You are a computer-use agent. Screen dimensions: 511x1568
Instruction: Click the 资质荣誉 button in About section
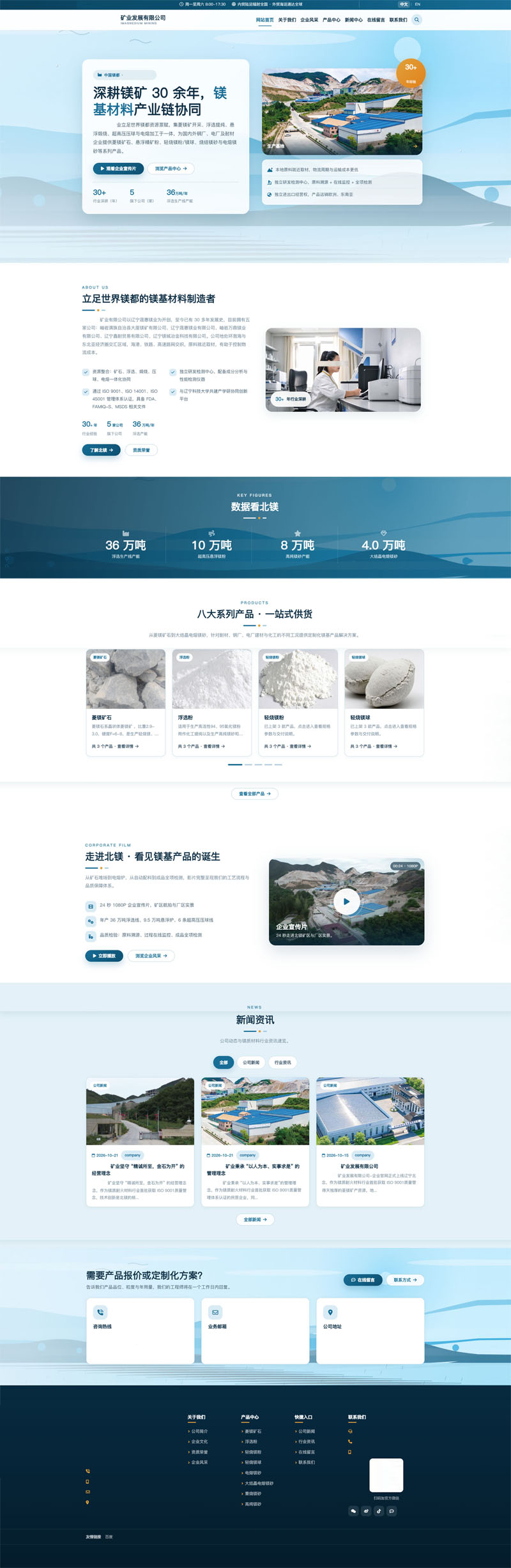(141, 450)
